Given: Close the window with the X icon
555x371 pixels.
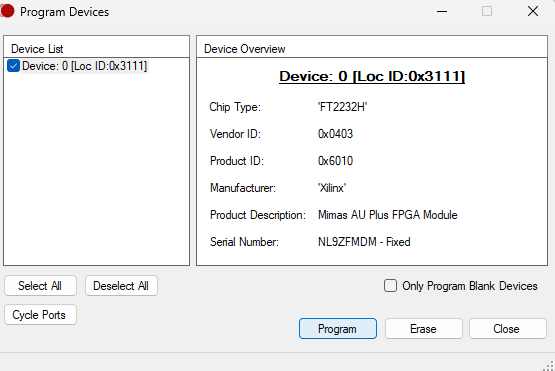Looking at the screenshot, I should click(x=533, y=11).
